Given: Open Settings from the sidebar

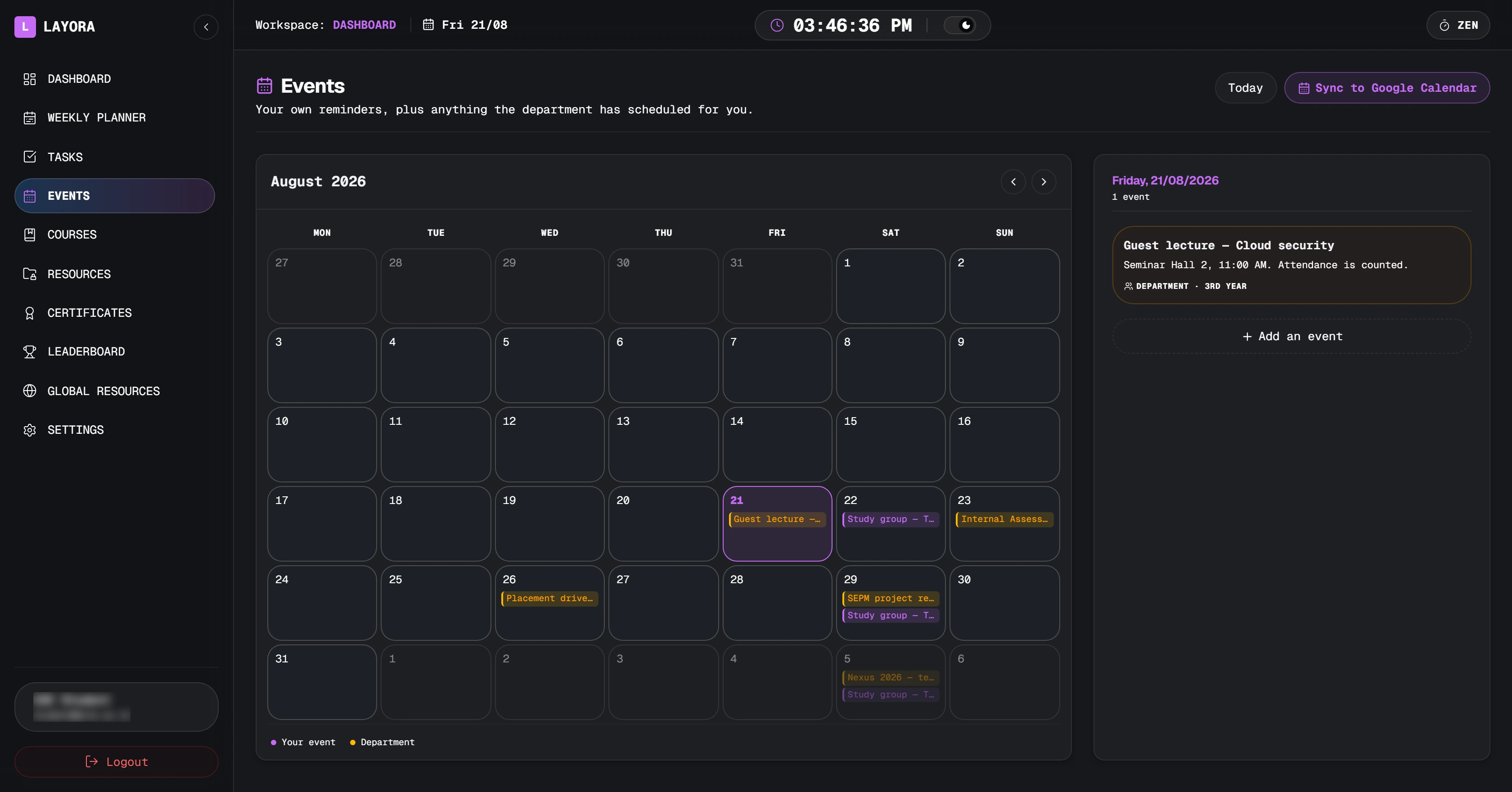Looking at the screenshot, I should (114, 430).
